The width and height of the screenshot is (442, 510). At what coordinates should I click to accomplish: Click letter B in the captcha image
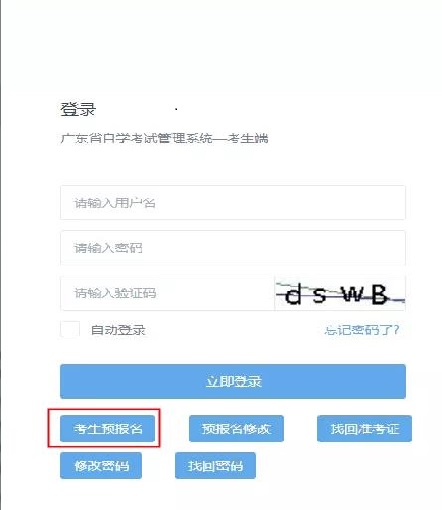point(379,294)
